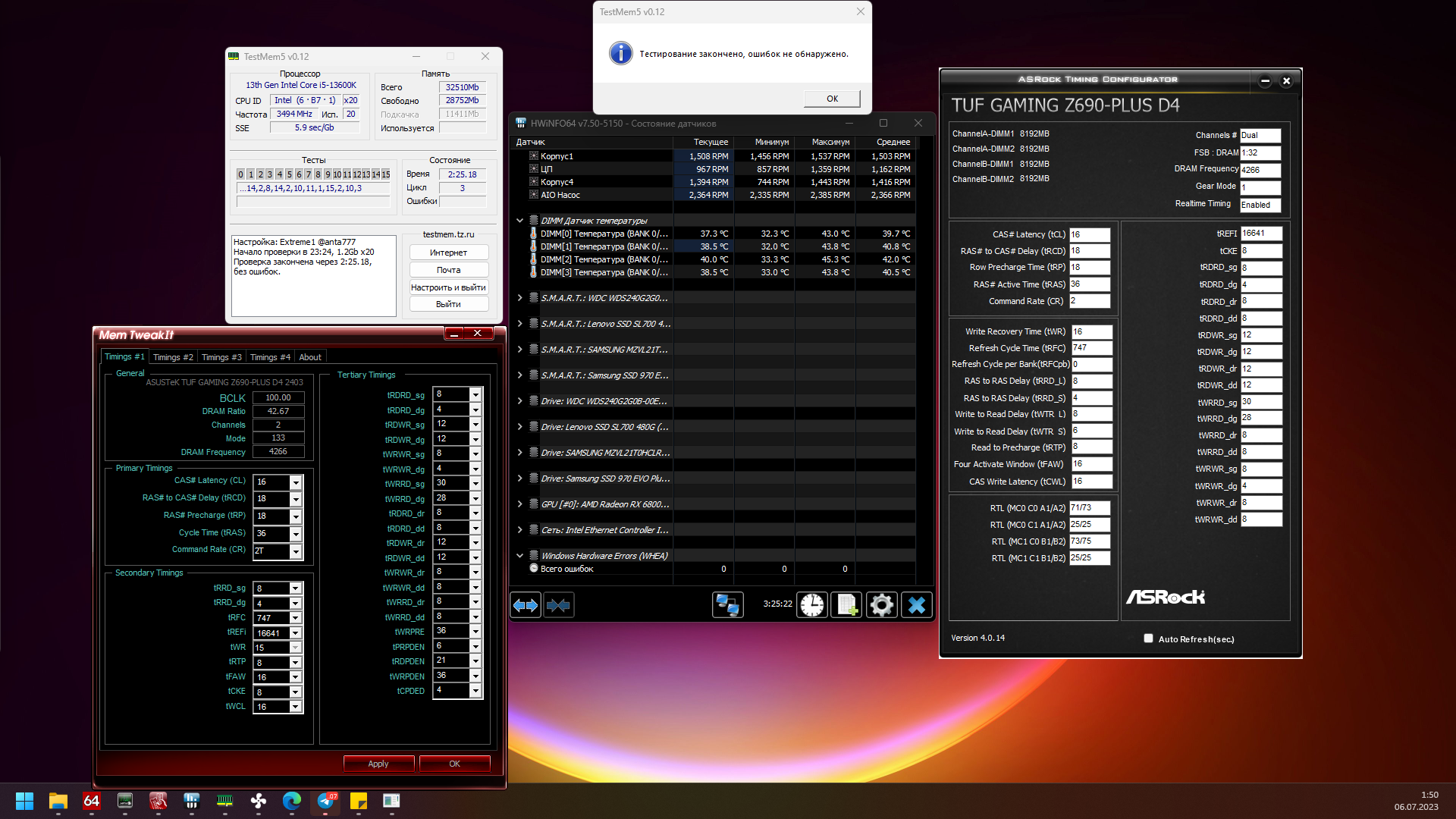Switch to the Timings #2 tab
The image size is (1456, 819).
(x=173, y=357)
